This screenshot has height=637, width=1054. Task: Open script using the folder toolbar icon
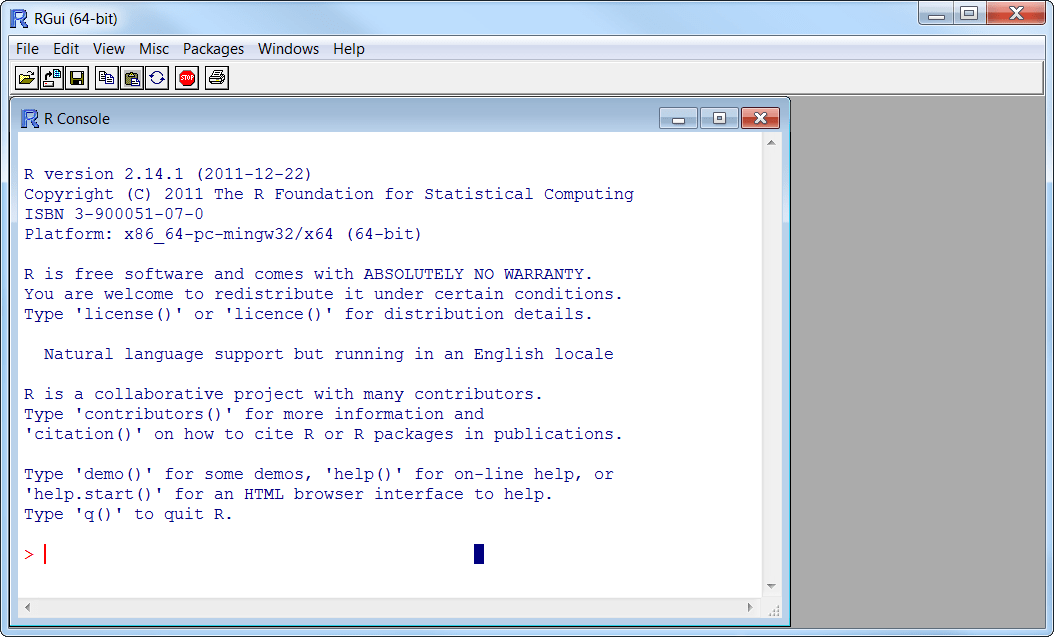coord(27,78)
